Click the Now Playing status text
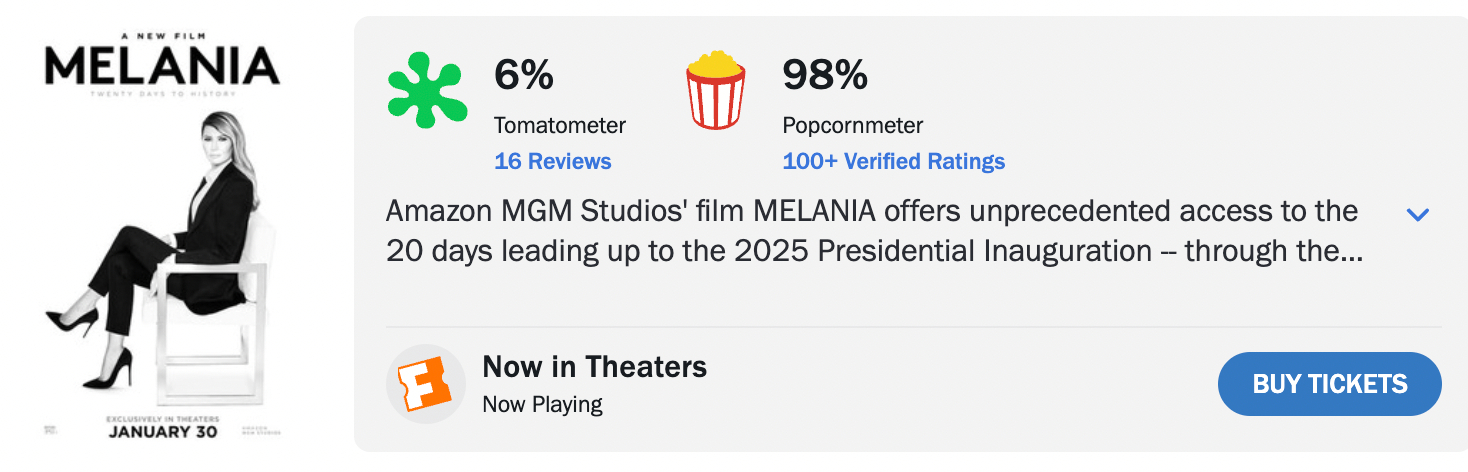 [x=542, y=404]
